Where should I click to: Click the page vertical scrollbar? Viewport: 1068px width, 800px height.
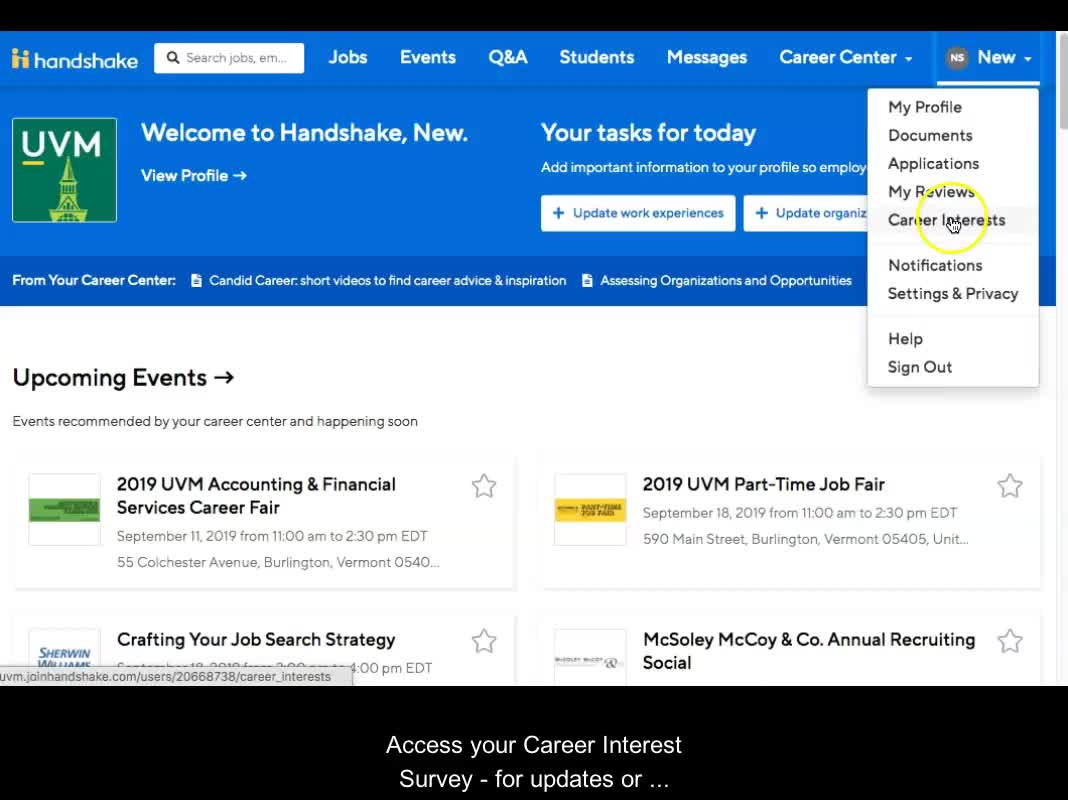1062,82
